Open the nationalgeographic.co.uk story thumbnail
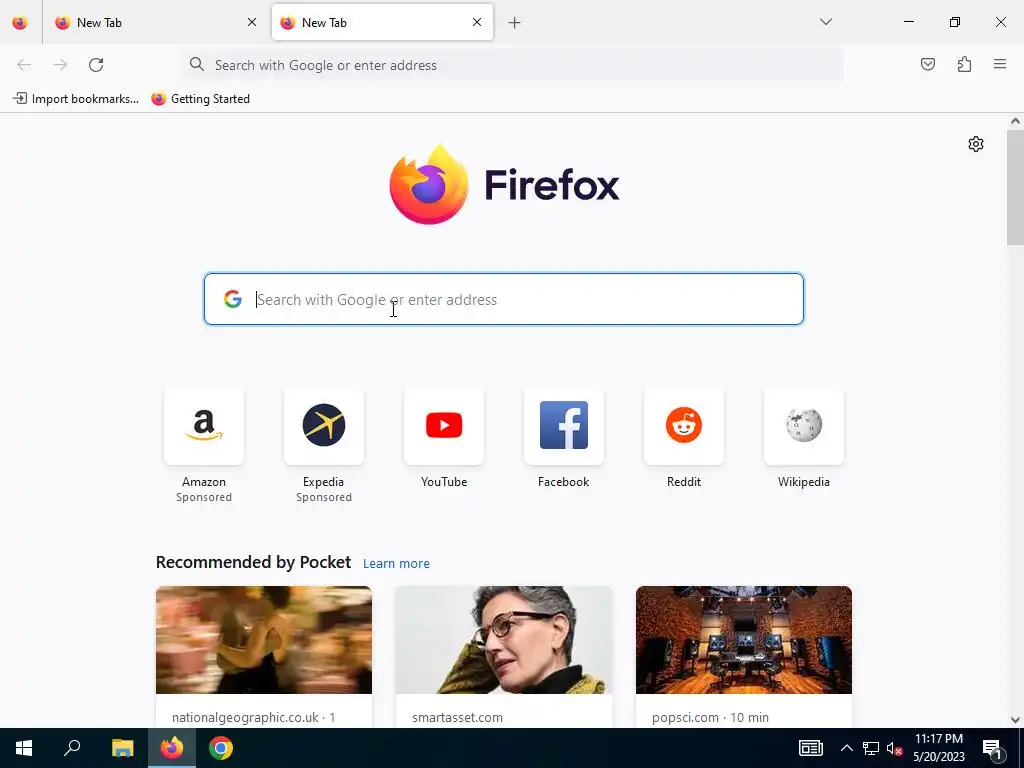The height and width of the screenshot is (768, 1024). pos(264,640)
